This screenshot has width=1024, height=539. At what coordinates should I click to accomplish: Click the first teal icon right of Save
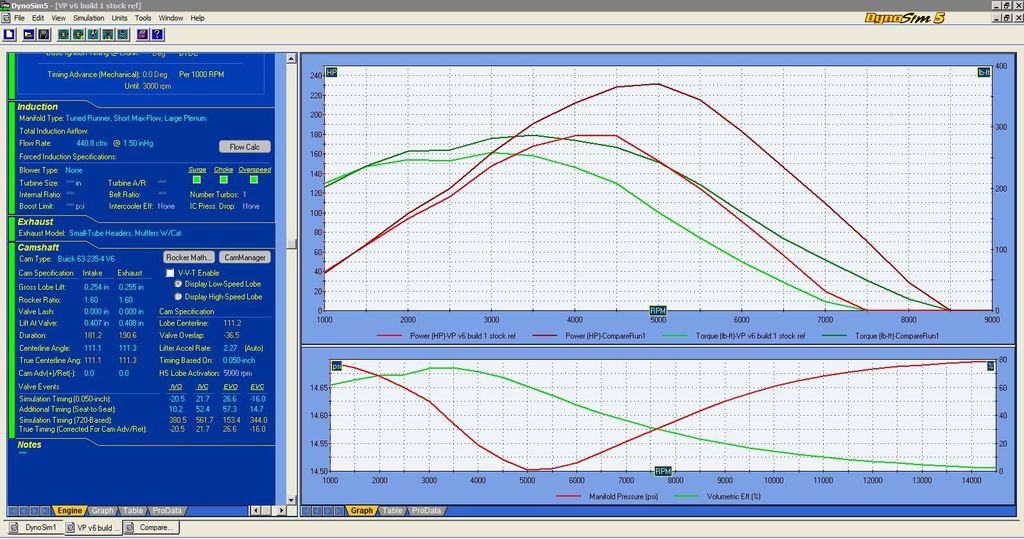63,34
